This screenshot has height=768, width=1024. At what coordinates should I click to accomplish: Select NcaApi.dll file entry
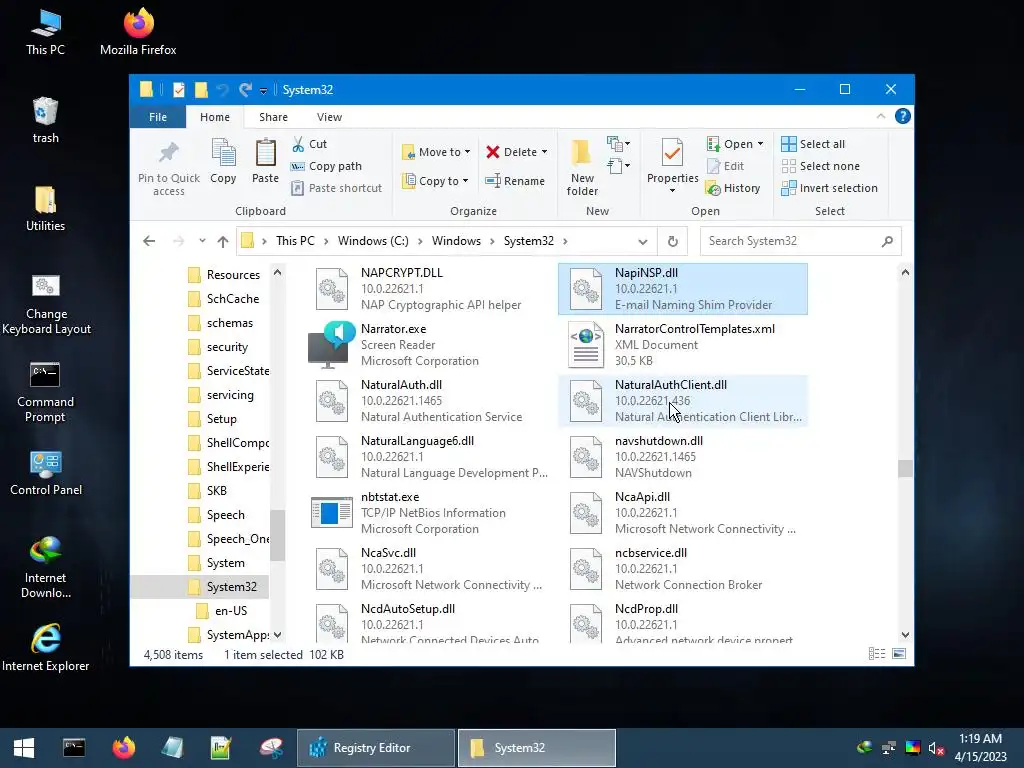(682, 513)
